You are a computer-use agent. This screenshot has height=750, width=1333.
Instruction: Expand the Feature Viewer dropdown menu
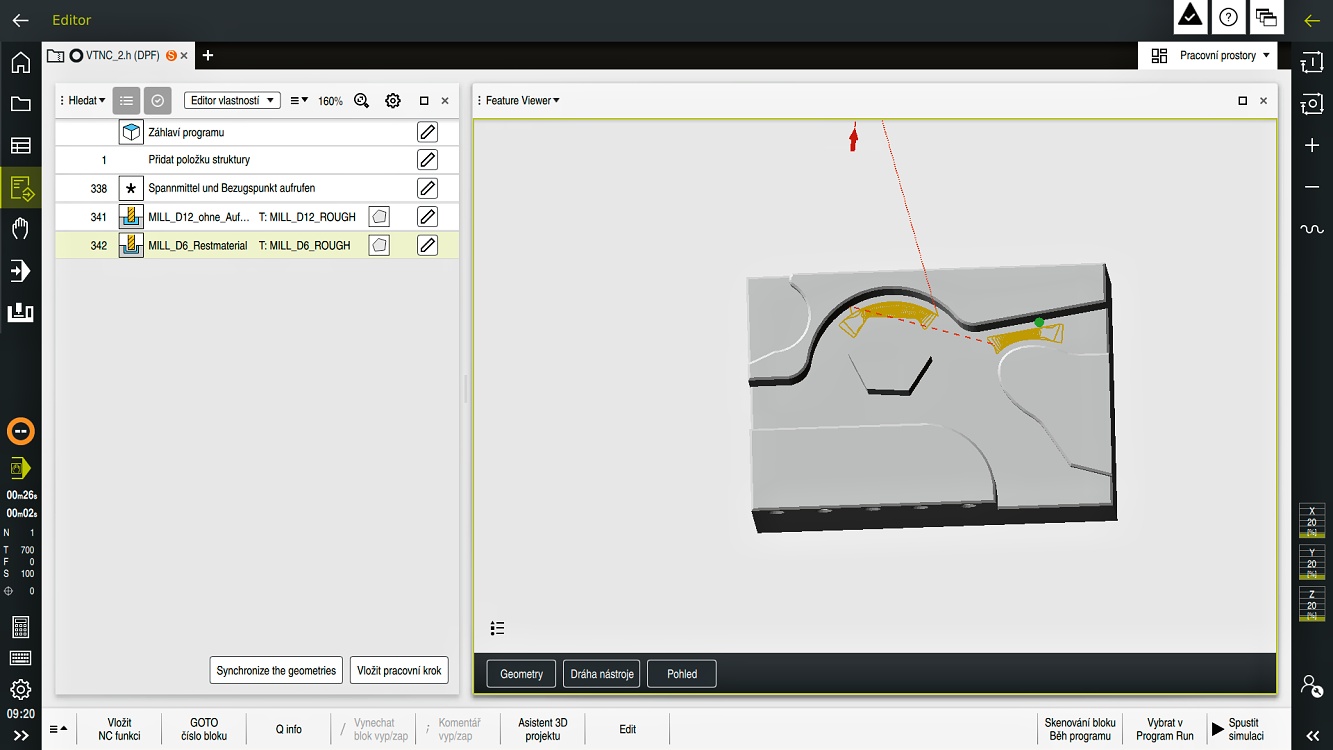click(x=522, y=101)
